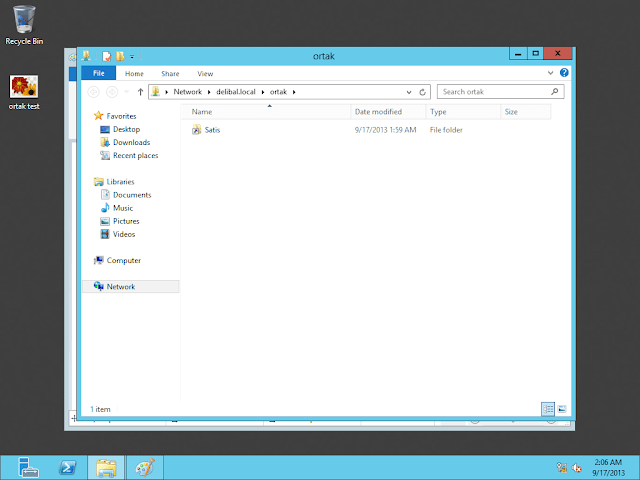This screenshot has width=640, height=480.
Task: Open the address bar history dropdown
Action: pos(410,92)
